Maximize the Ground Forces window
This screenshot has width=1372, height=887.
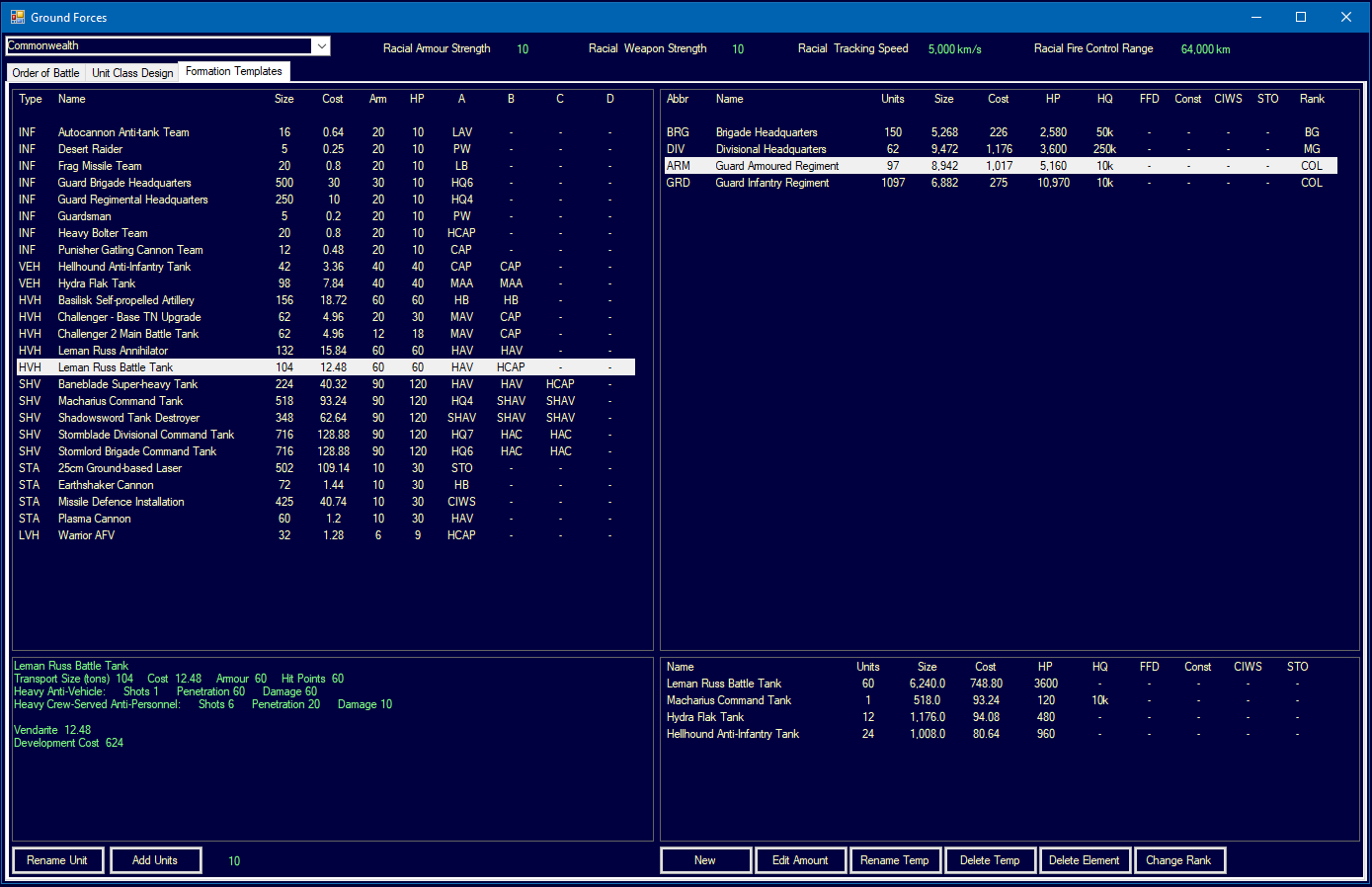tap(1301, 17)
